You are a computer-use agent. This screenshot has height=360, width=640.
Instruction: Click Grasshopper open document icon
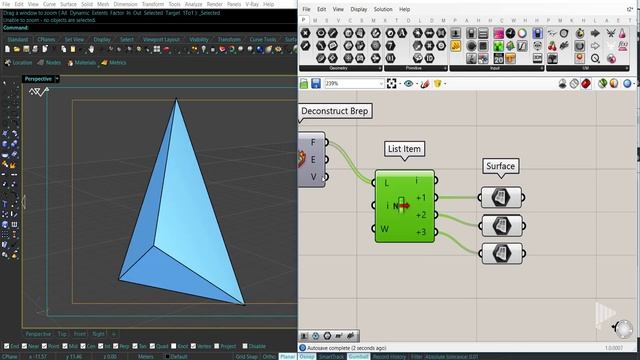[304, 84]
